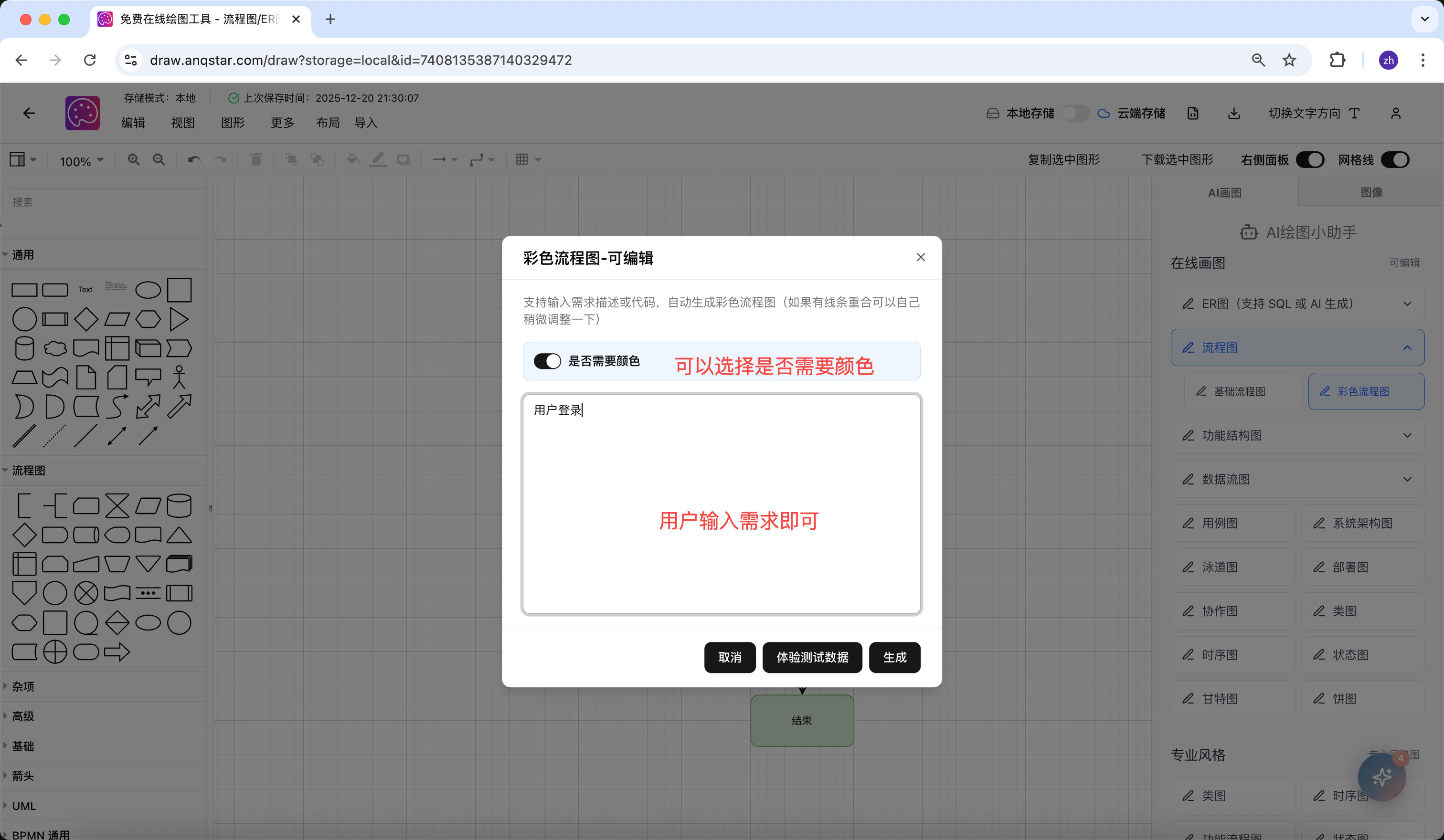
Task: Click the undo arrow in toolbar
Action: point(194,160)
